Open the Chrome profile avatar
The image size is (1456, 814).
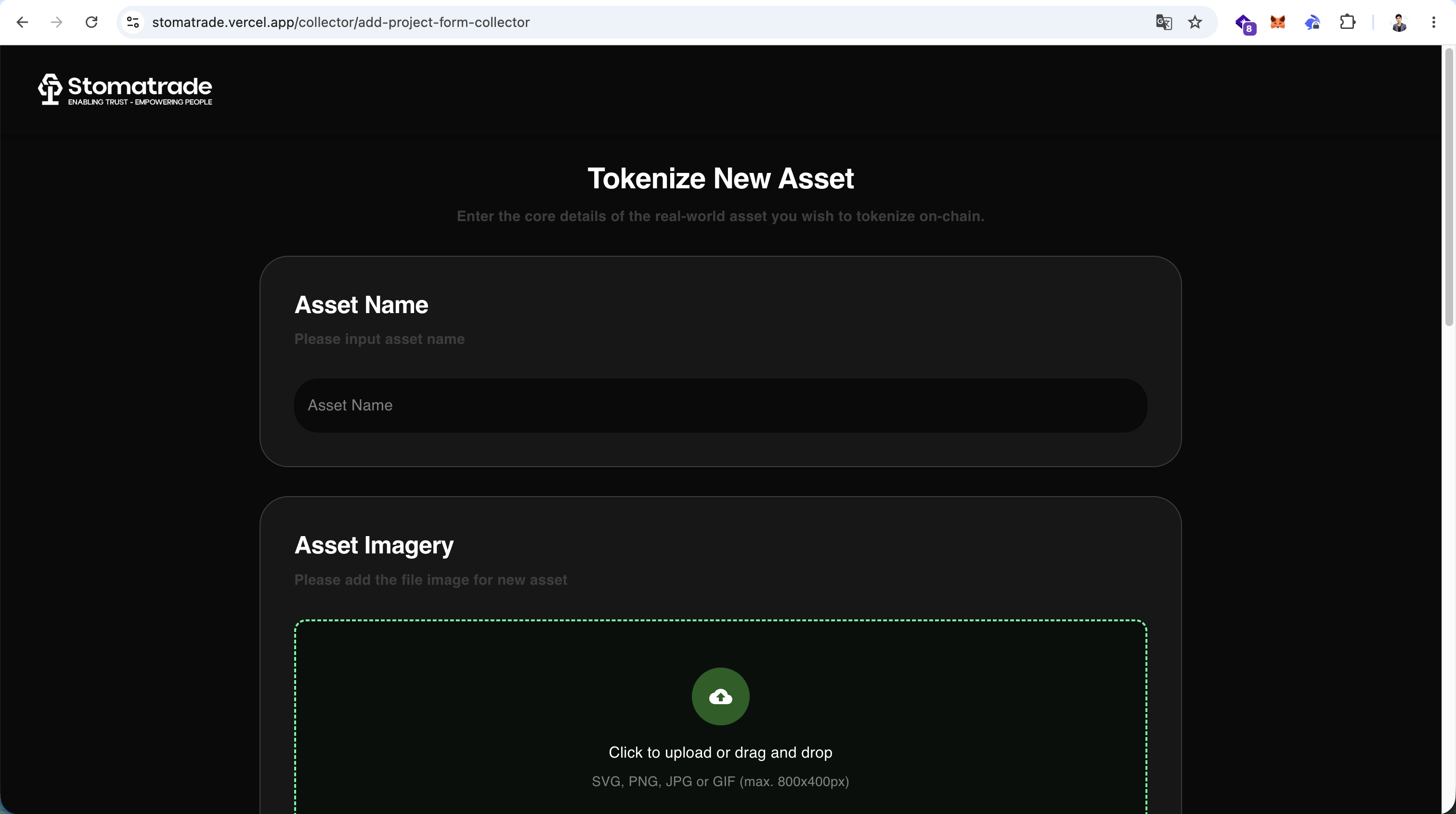pyautogui.click(x=1399, y=23)
